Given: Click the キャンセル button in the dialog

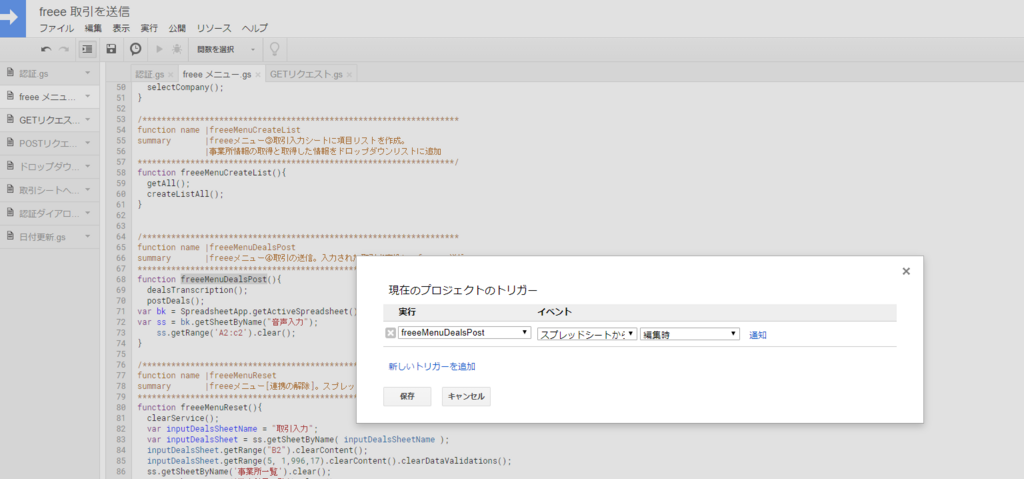Looking at the screenshot, I should pyautogui.click(x=466, y=396).
